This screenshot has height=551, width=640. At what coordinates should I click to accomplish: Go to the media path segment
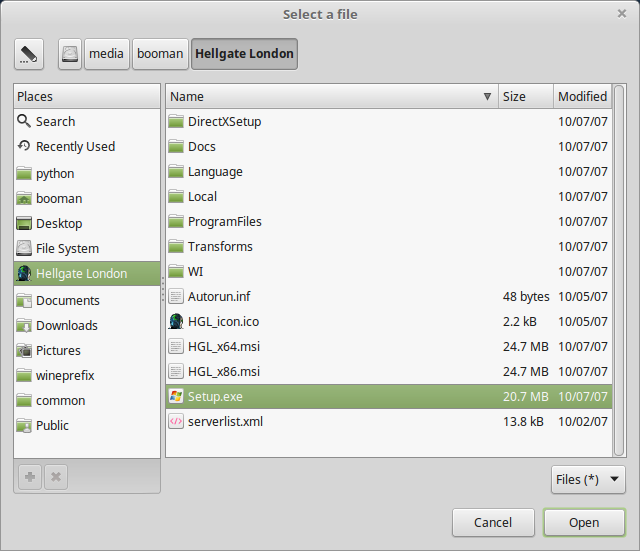tap(107, 54)
